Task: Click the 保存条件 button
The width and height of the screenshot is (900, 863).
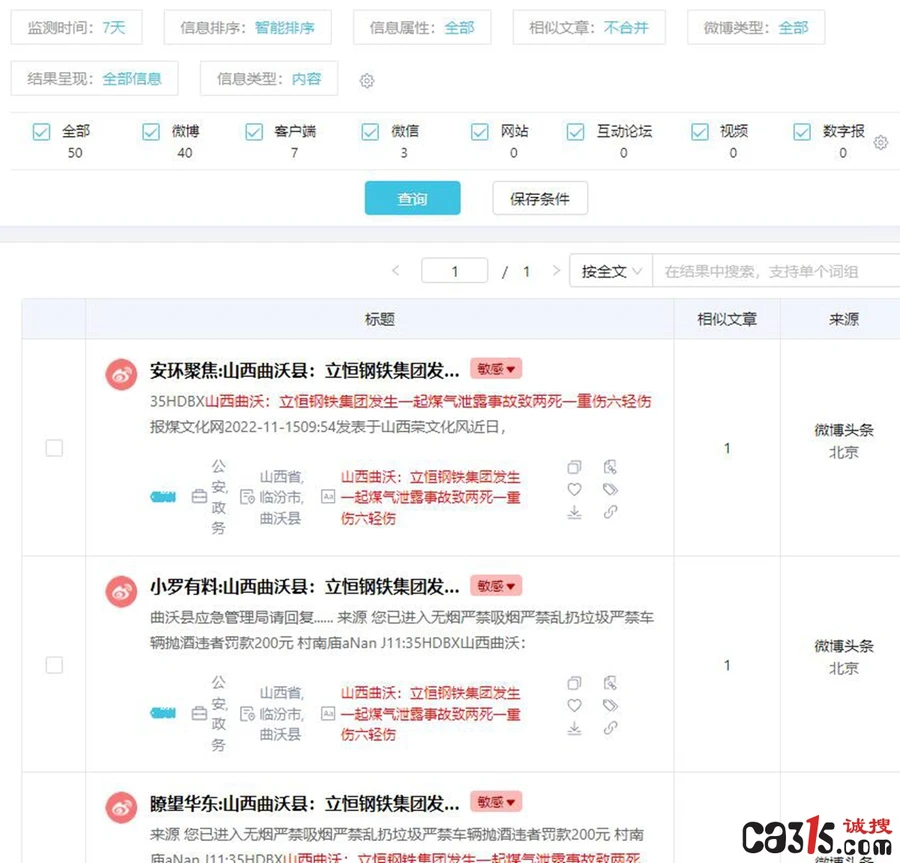Action: pyautogui.click(x=540, y=199)
